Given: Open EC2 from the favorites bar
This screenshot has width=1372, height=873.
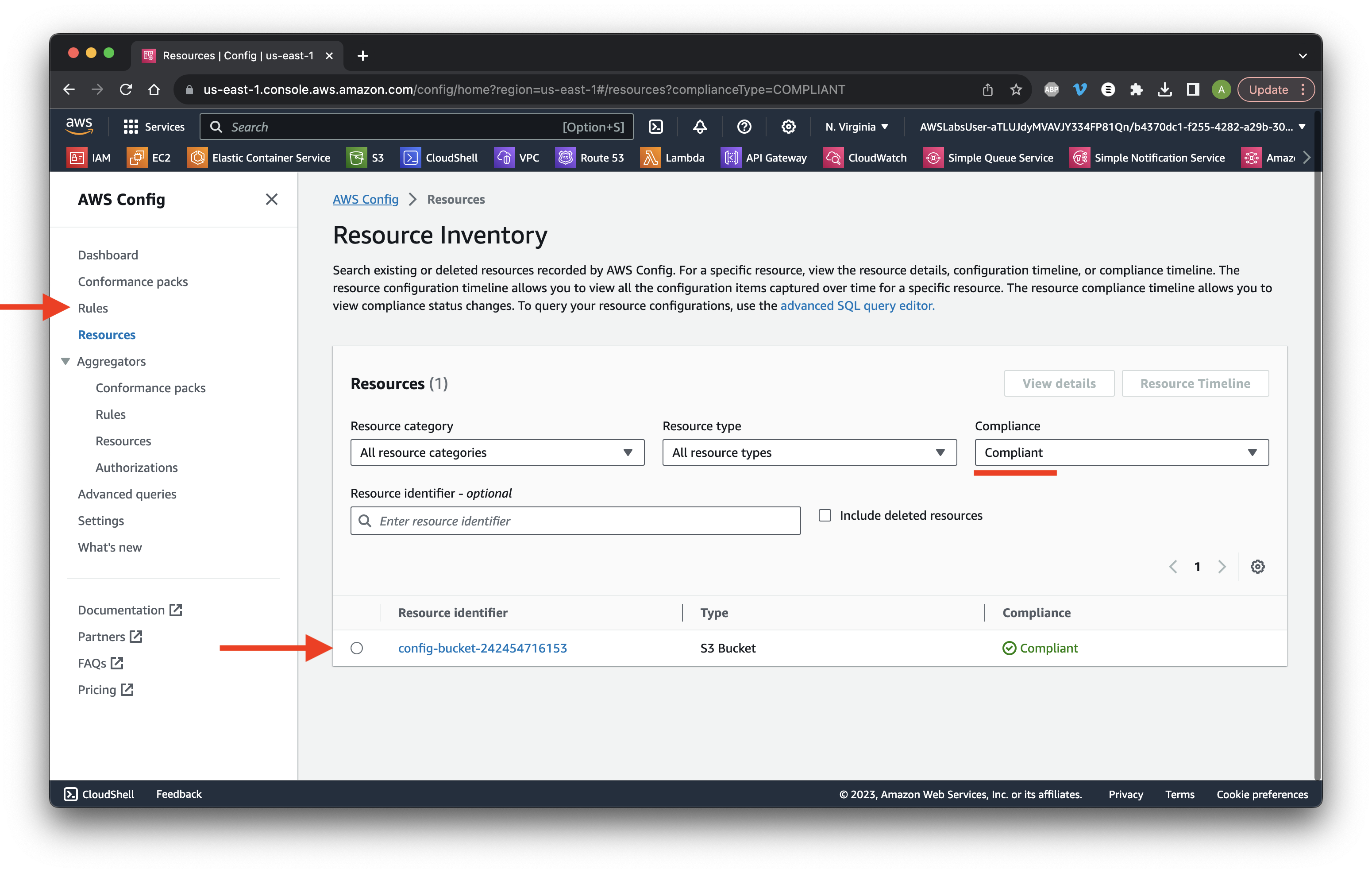Looking at the screenshot, I should (x=149, y=158).
